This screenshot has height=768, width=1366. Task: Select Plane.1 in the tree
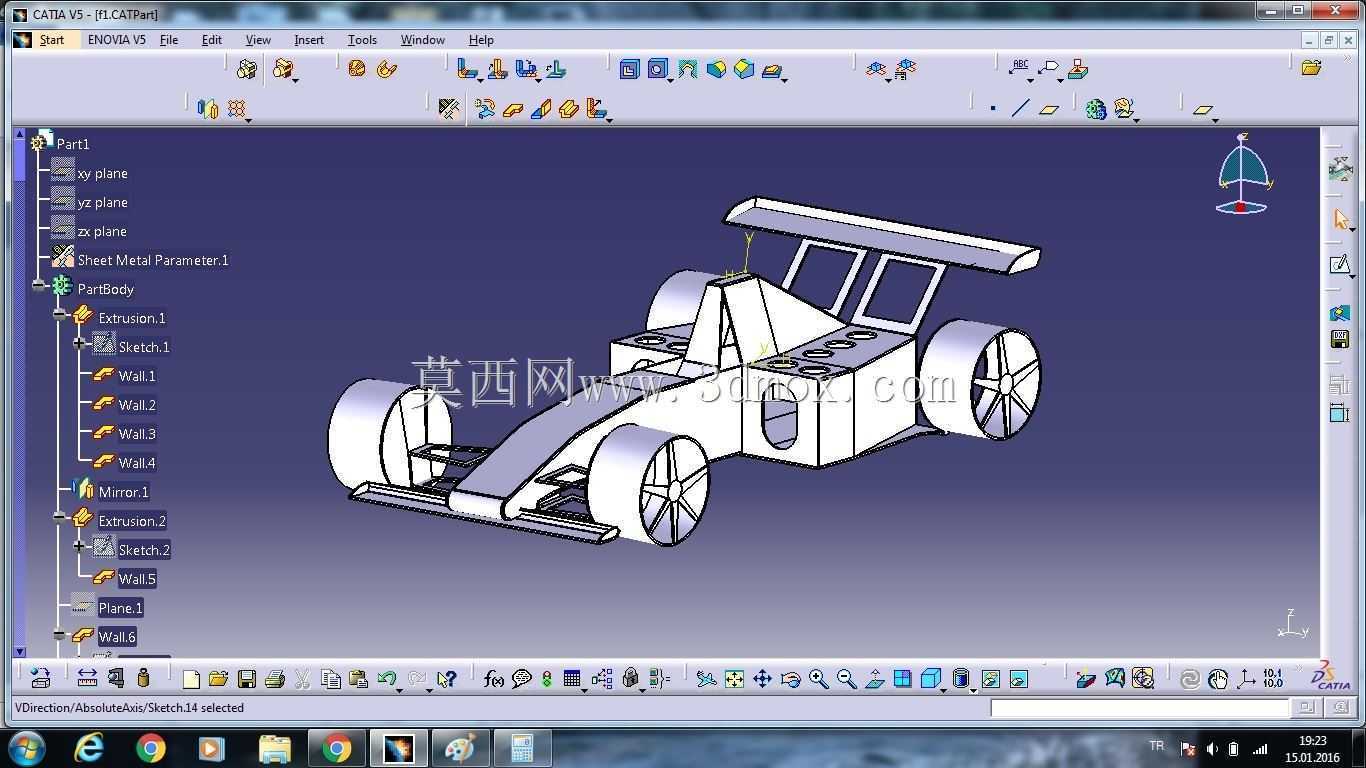(x=120, y=608)
